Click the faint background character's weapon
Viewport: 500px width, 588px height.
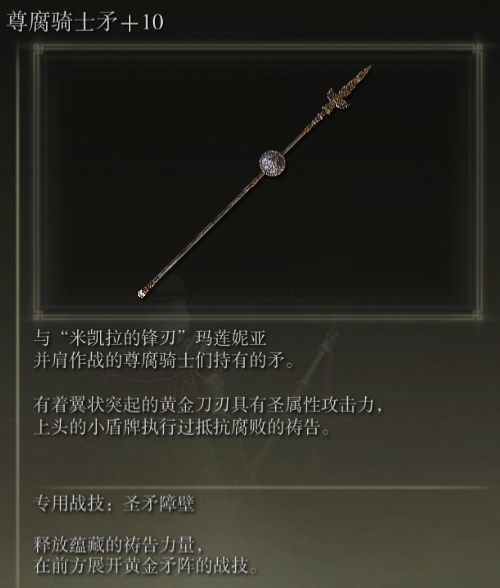click(x=319, y=360)
